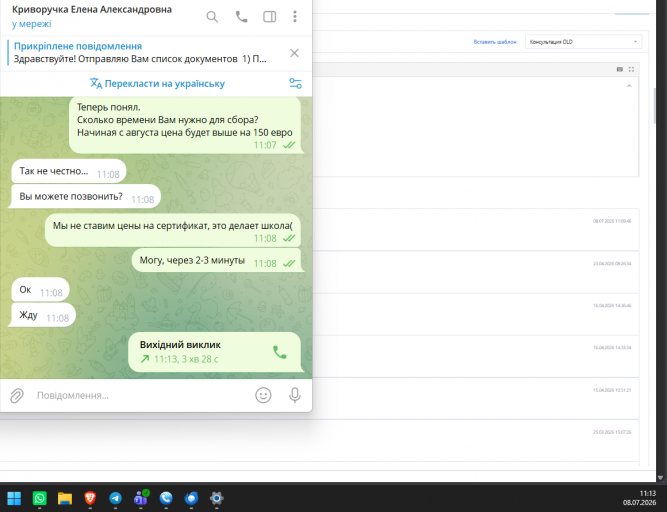Screen dimensions: 667x512
Task: Click background entry dated '08.07.2026 11:09:46'
Action: (476, 230)
